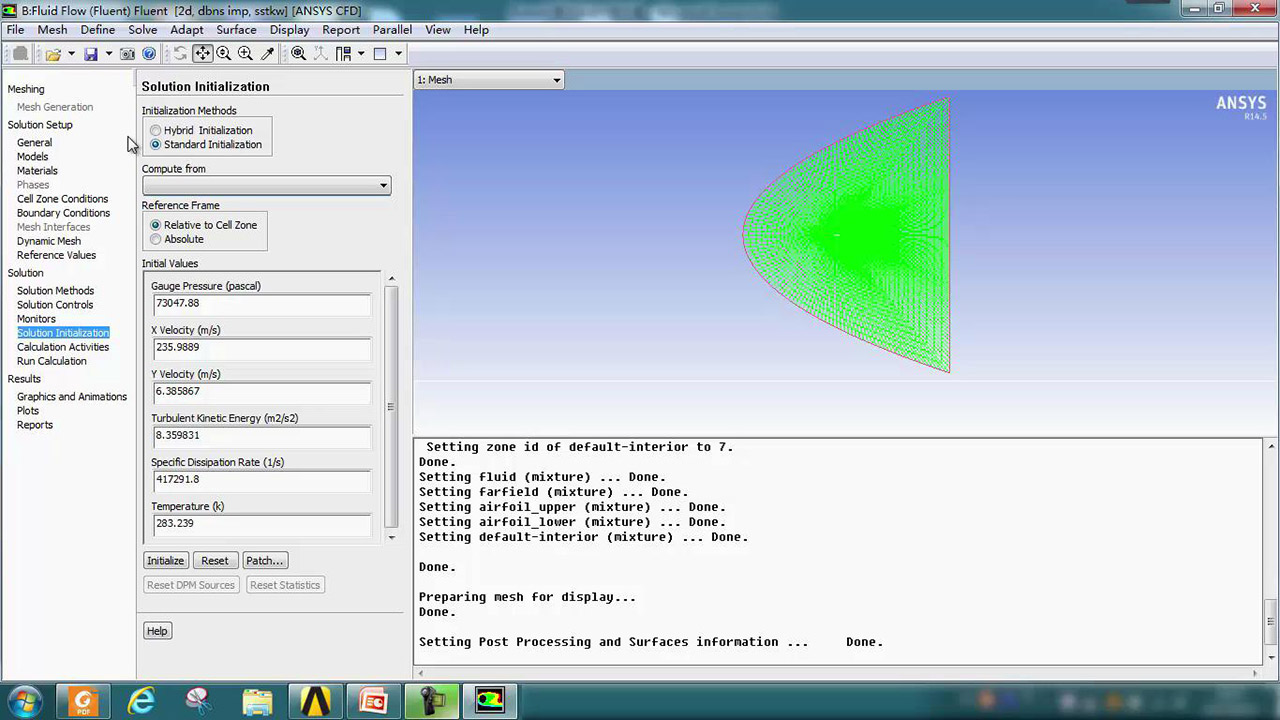
Task: Open the Adapt menu
Action: pos(187,30)
